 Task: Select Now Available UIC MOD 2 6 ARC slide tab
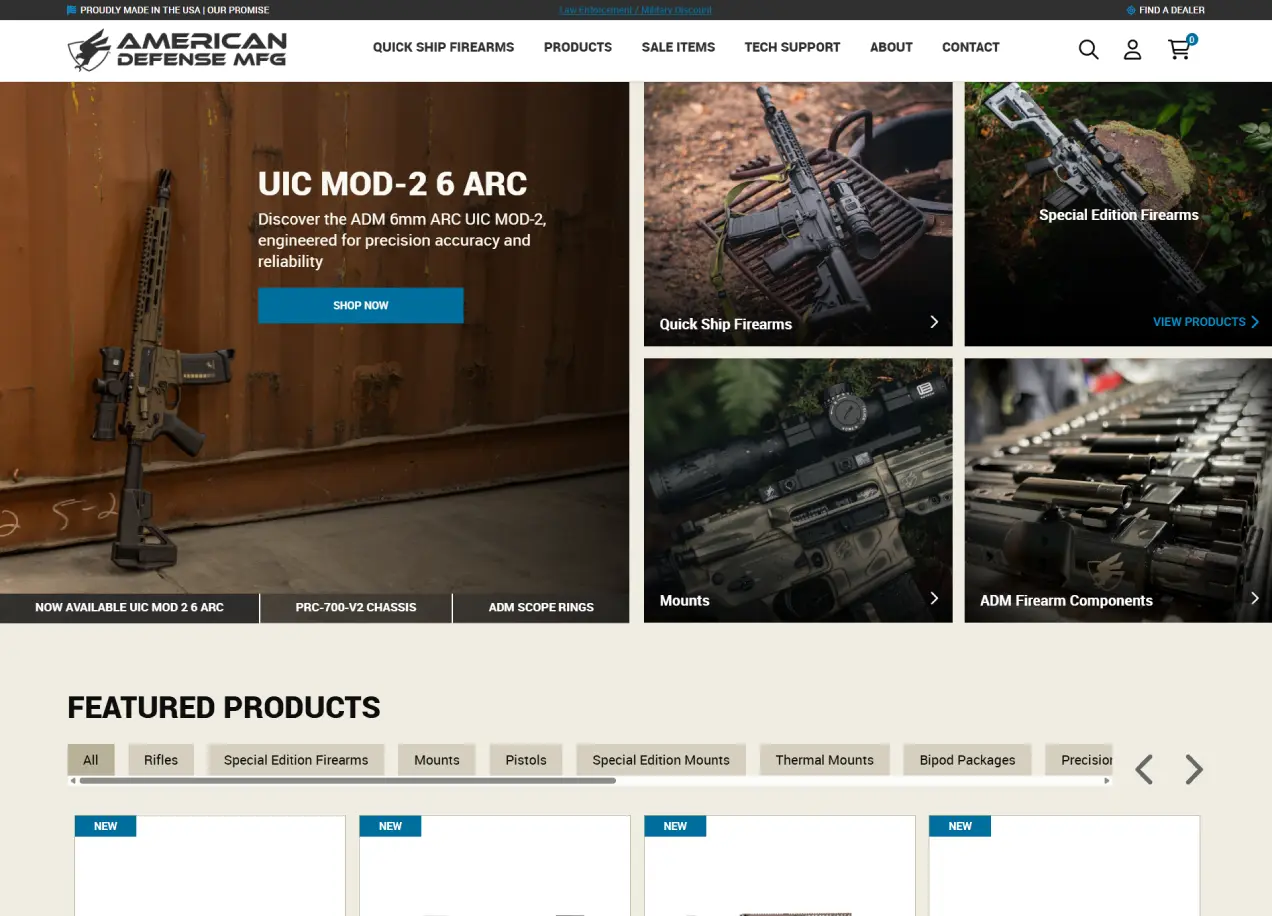click(x=129, y=608)
